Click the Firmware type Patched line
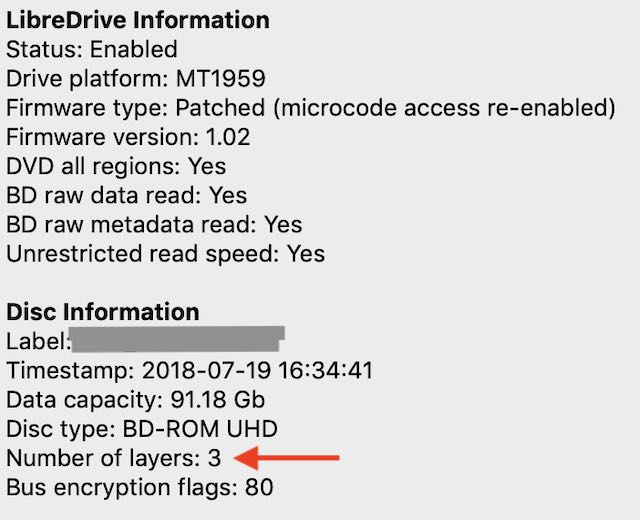 pos(311,108)
